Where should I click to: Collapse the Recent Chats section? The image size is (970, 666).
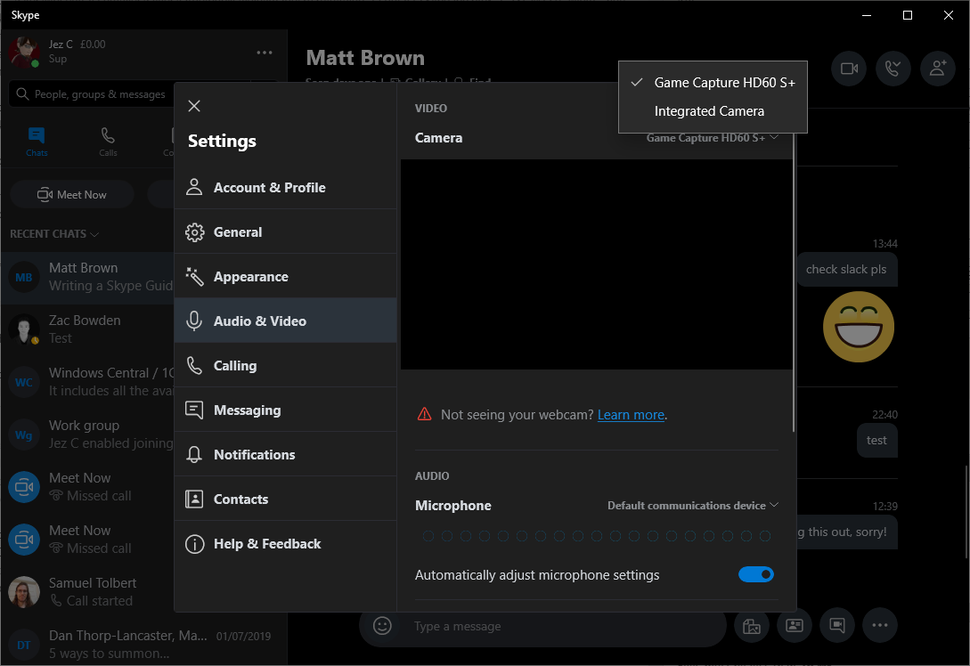coord(54,233)
